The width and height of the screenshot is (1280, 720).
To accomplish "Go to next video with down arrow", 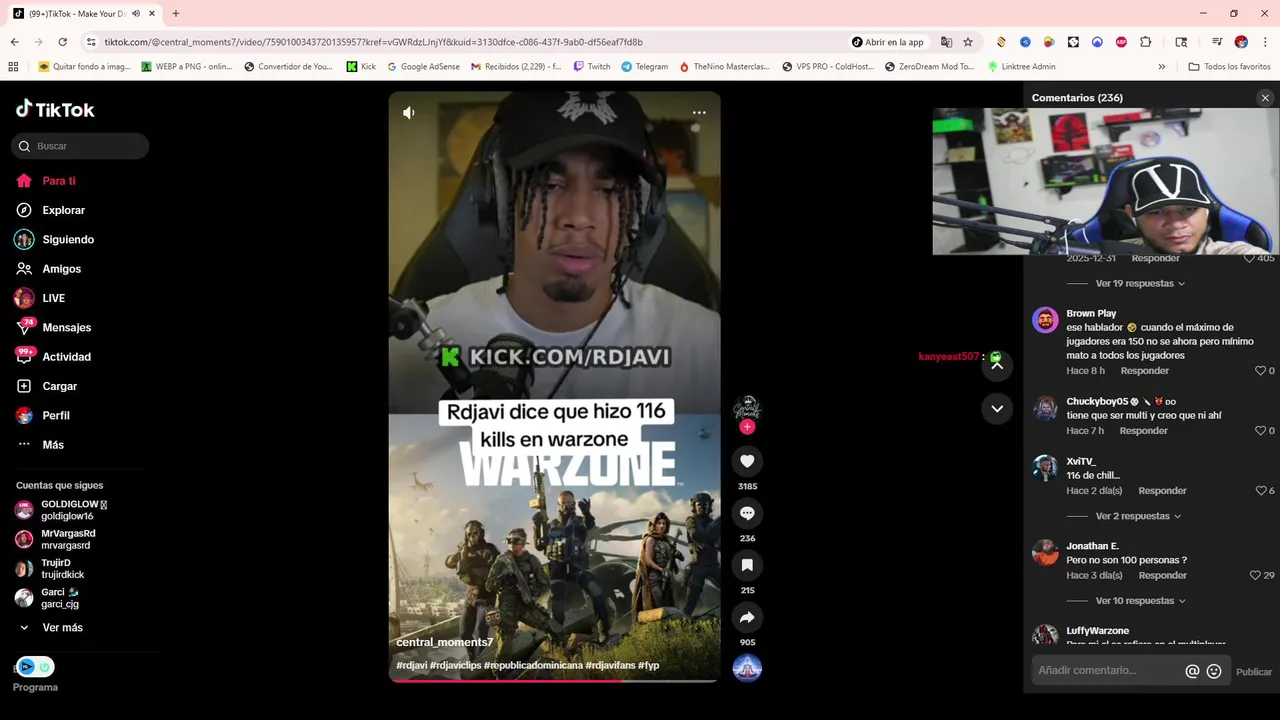I will tap(997, 409).
